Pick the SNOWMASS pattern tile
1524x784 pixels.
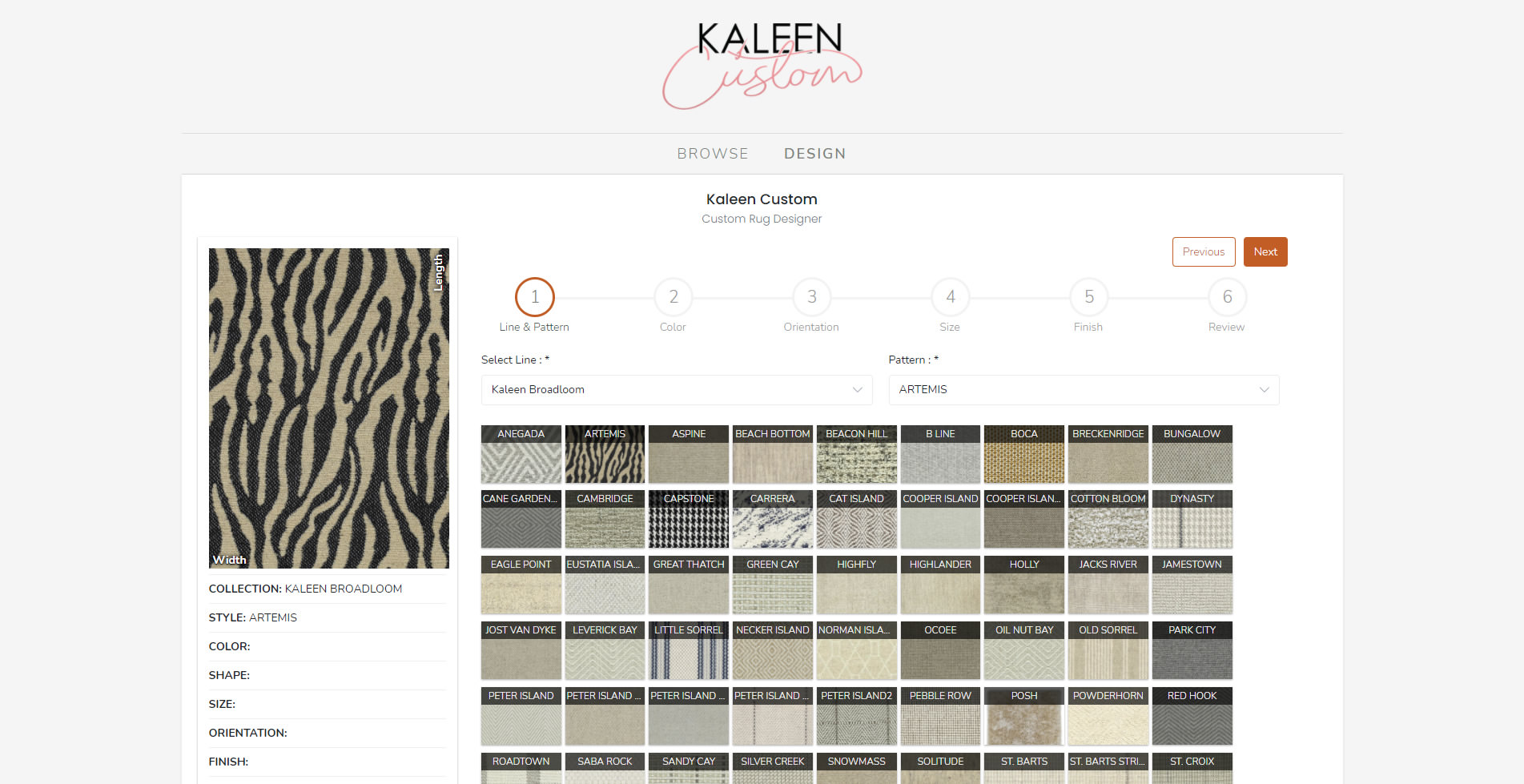pyautogui.click(x=857, y=768)
